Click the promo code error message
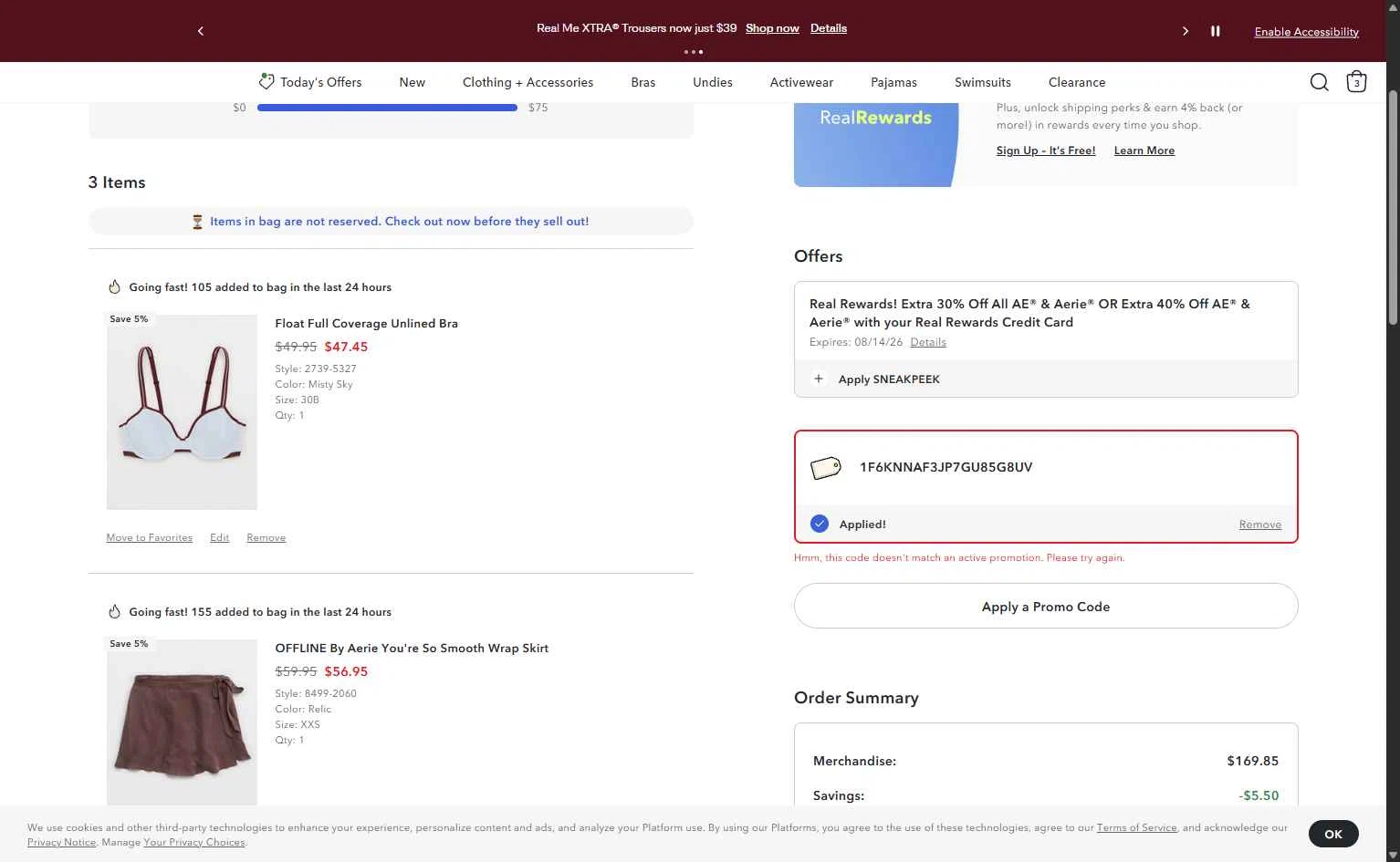 (959, 557)
